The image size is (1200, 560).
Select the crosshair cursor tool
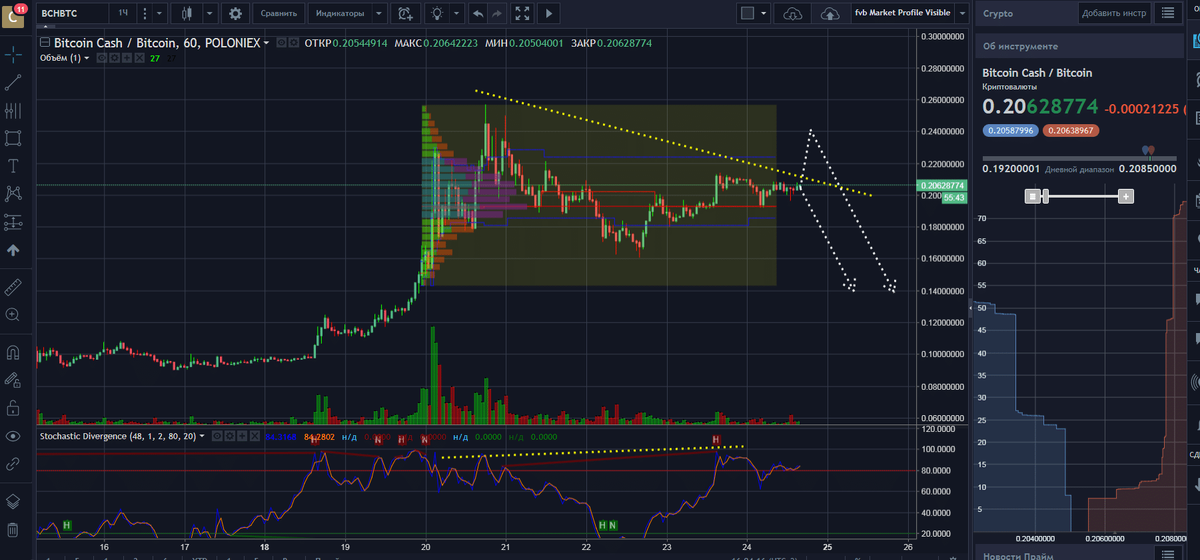(x=13, y=57)
